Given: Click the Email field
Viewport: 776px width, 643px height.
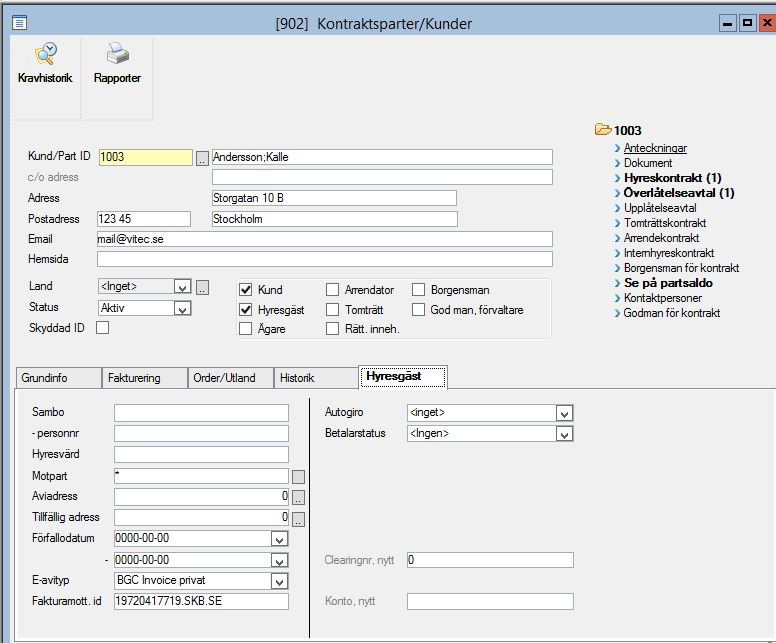Looking at the screenshot, I should 325,239.
